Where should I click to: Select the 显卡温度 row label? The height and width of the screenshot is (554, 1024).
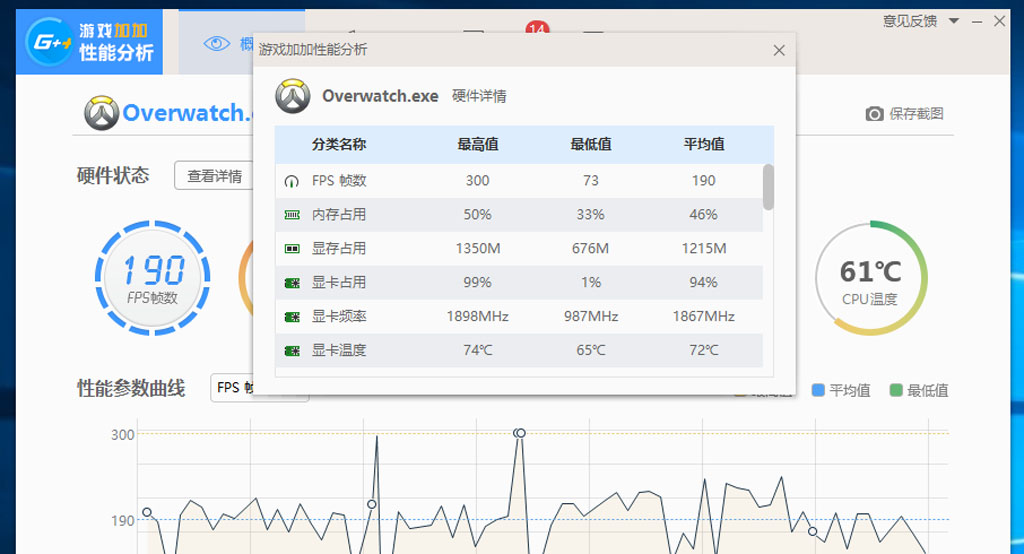pyautogui.click(x=338, y=351)
